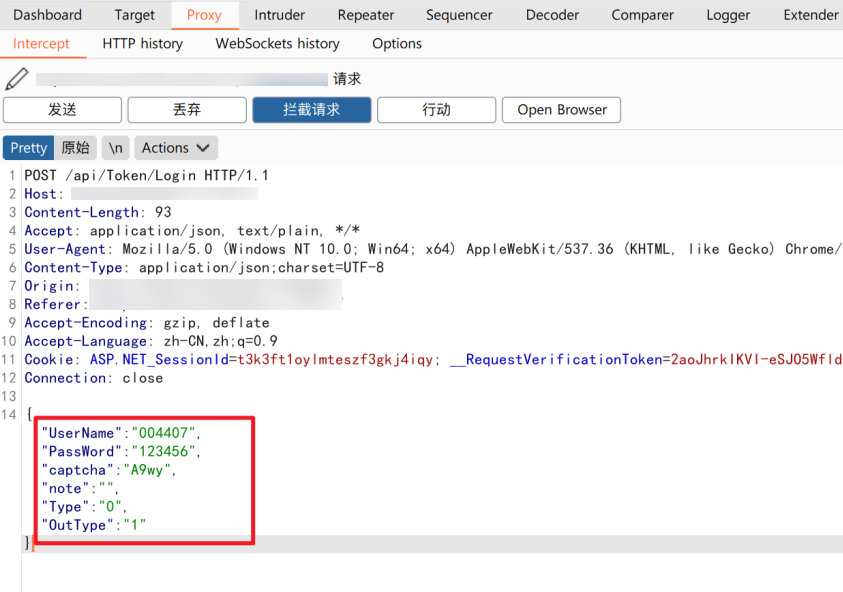The width and height of the screenshot is (843, 592).
Task: View the HTTP history sub-tab
Action: click(x=142, y=44)
